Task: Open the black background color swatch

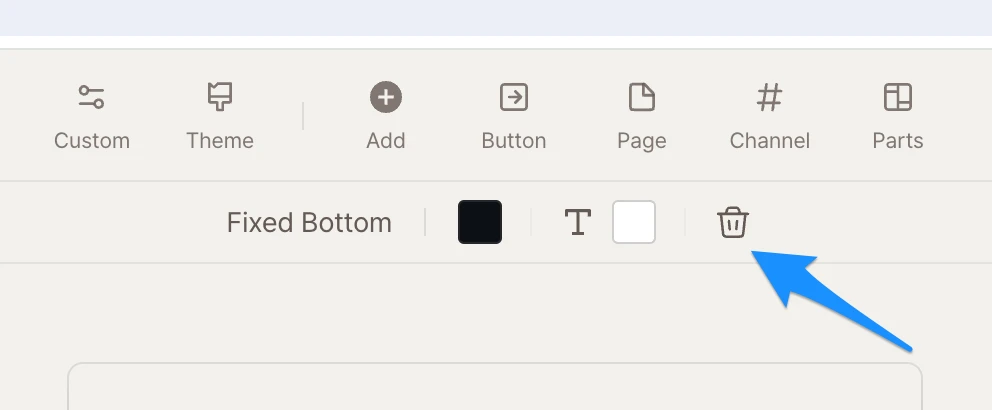Action: (480, 222)
